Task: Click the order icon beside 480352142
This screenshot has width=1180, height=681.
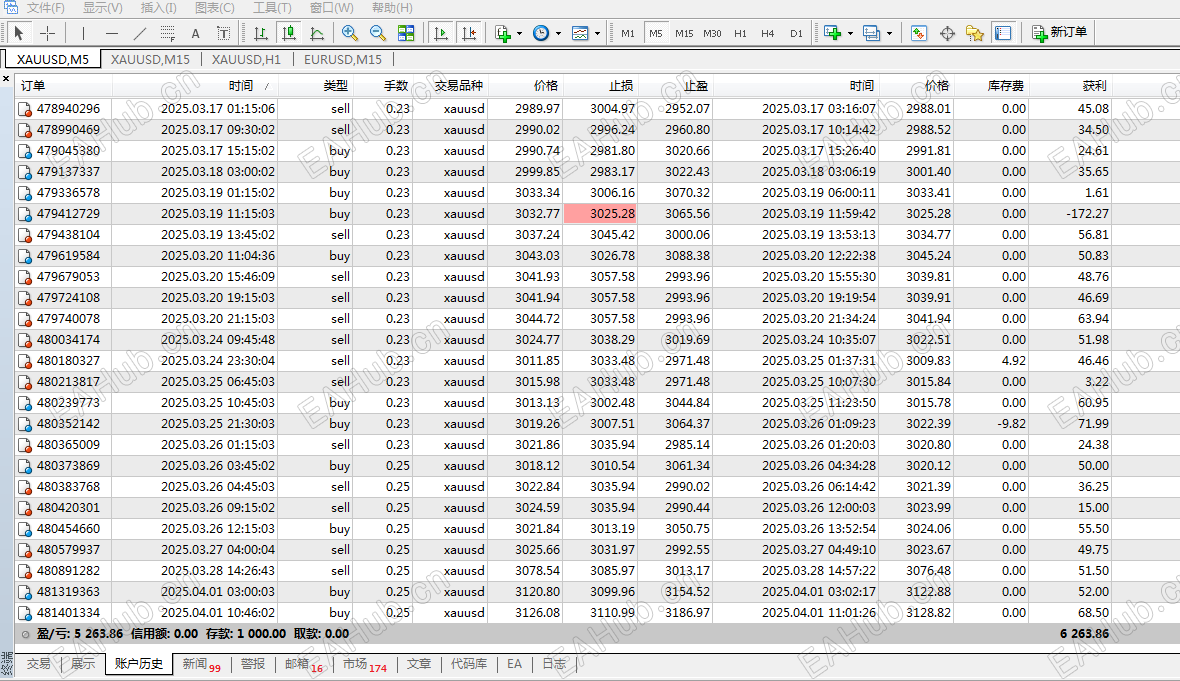Action: coord(25,424)
